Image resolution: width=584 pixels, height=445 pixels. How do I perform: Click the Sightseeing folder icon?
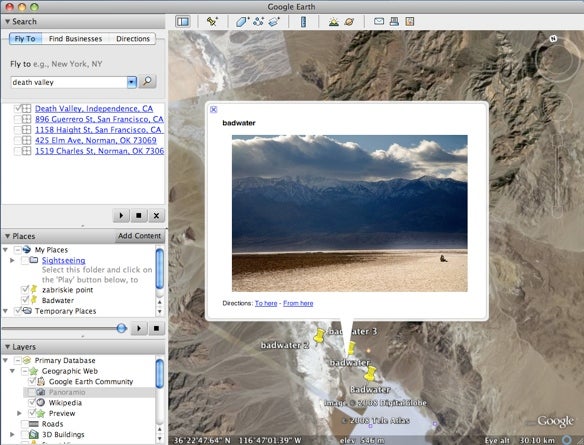[x=34, y=260]
